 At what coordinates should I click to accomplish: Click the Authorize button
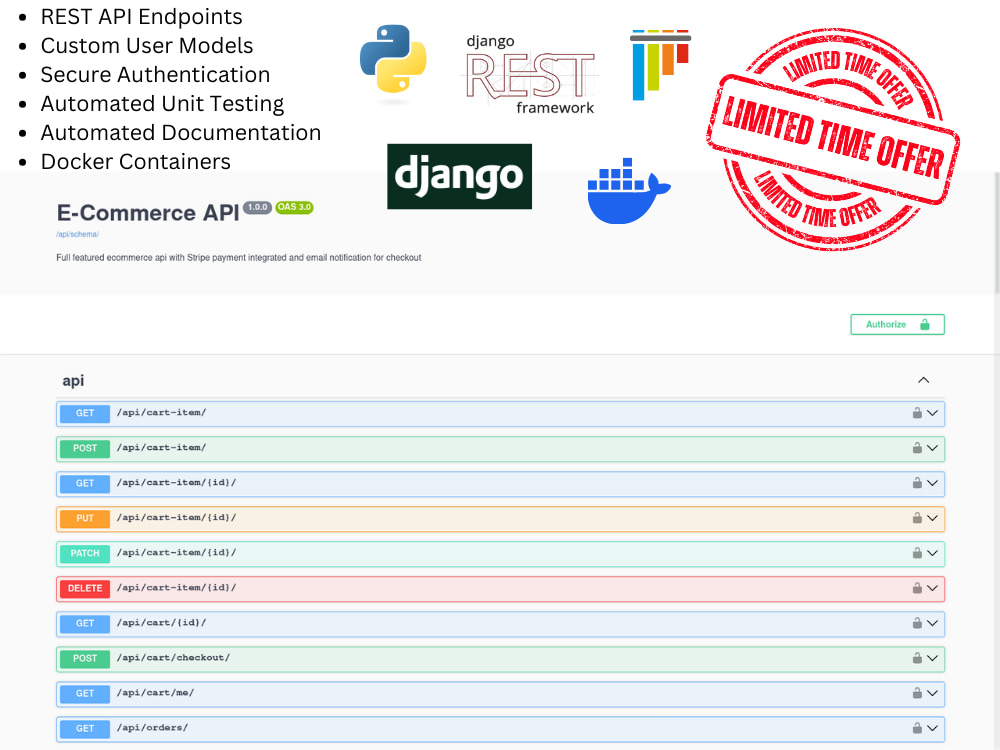coord(897,324)
